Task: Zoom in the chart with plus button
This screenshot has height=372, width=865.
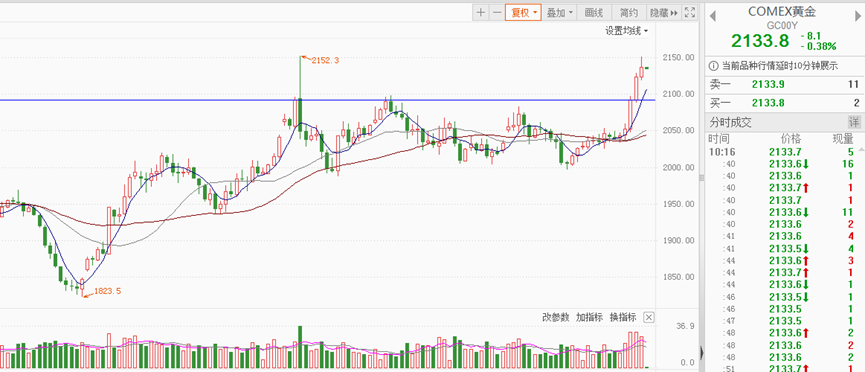Action: click(x=481, y=13)
